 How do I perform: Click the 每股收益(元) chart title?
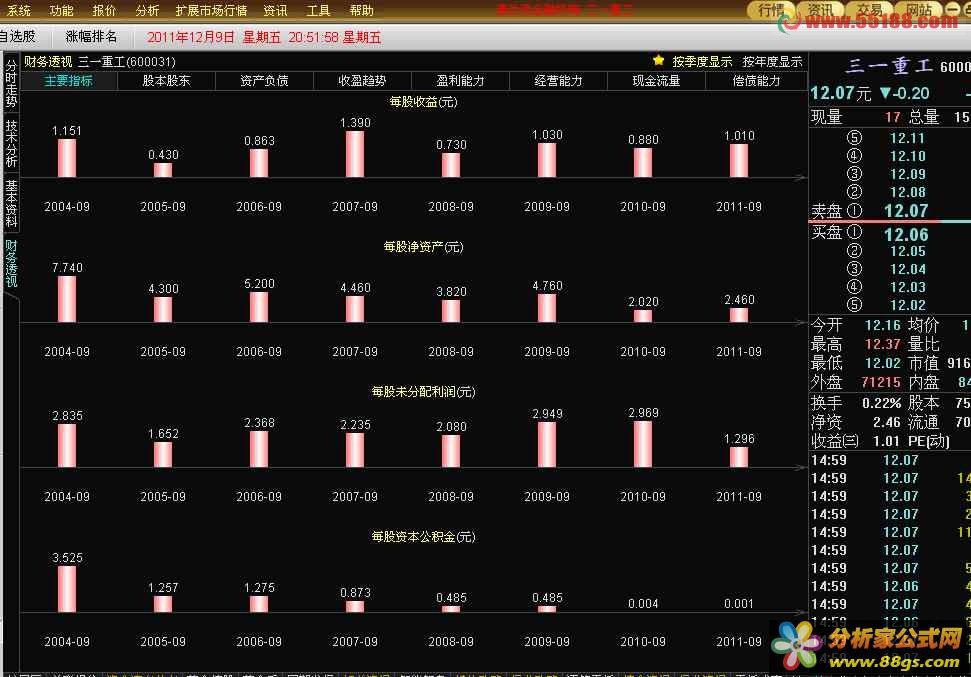tap(424, 102)
